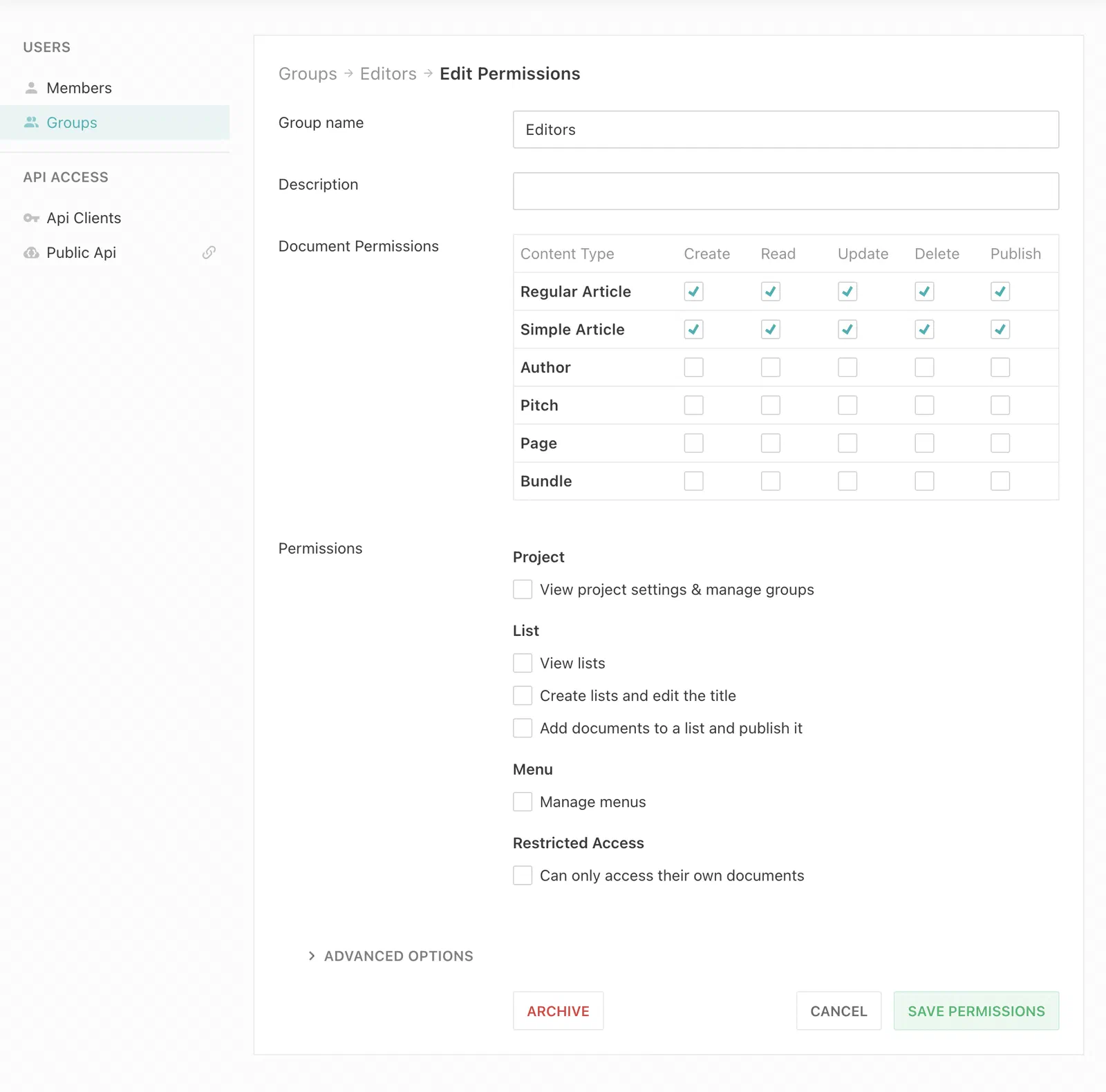Click the Bundle row label
1106x1092 pixels.
[546, 481]
